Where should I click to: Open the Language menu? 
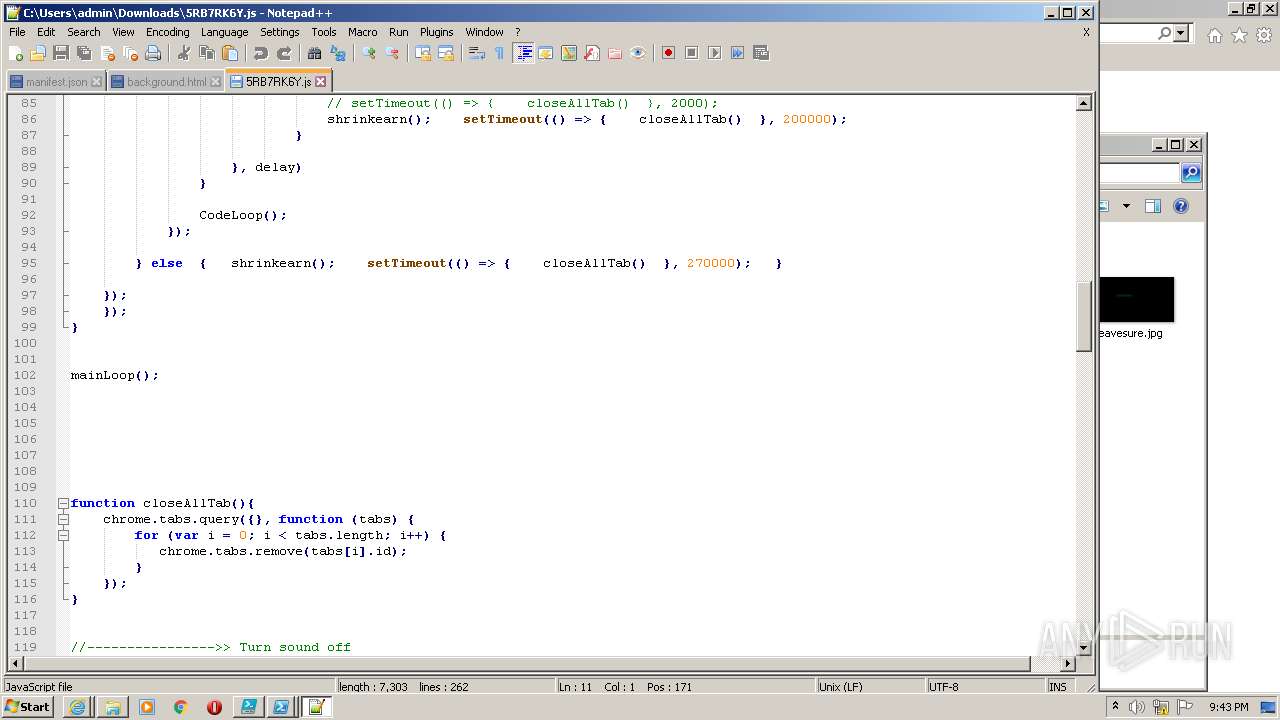(224, 32)
